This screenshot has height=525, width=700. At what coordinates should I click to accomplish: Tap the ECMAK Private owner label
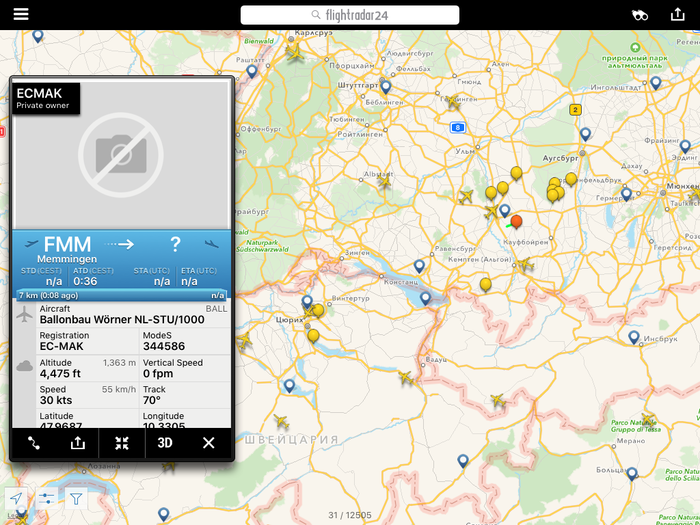click(46, 98)
